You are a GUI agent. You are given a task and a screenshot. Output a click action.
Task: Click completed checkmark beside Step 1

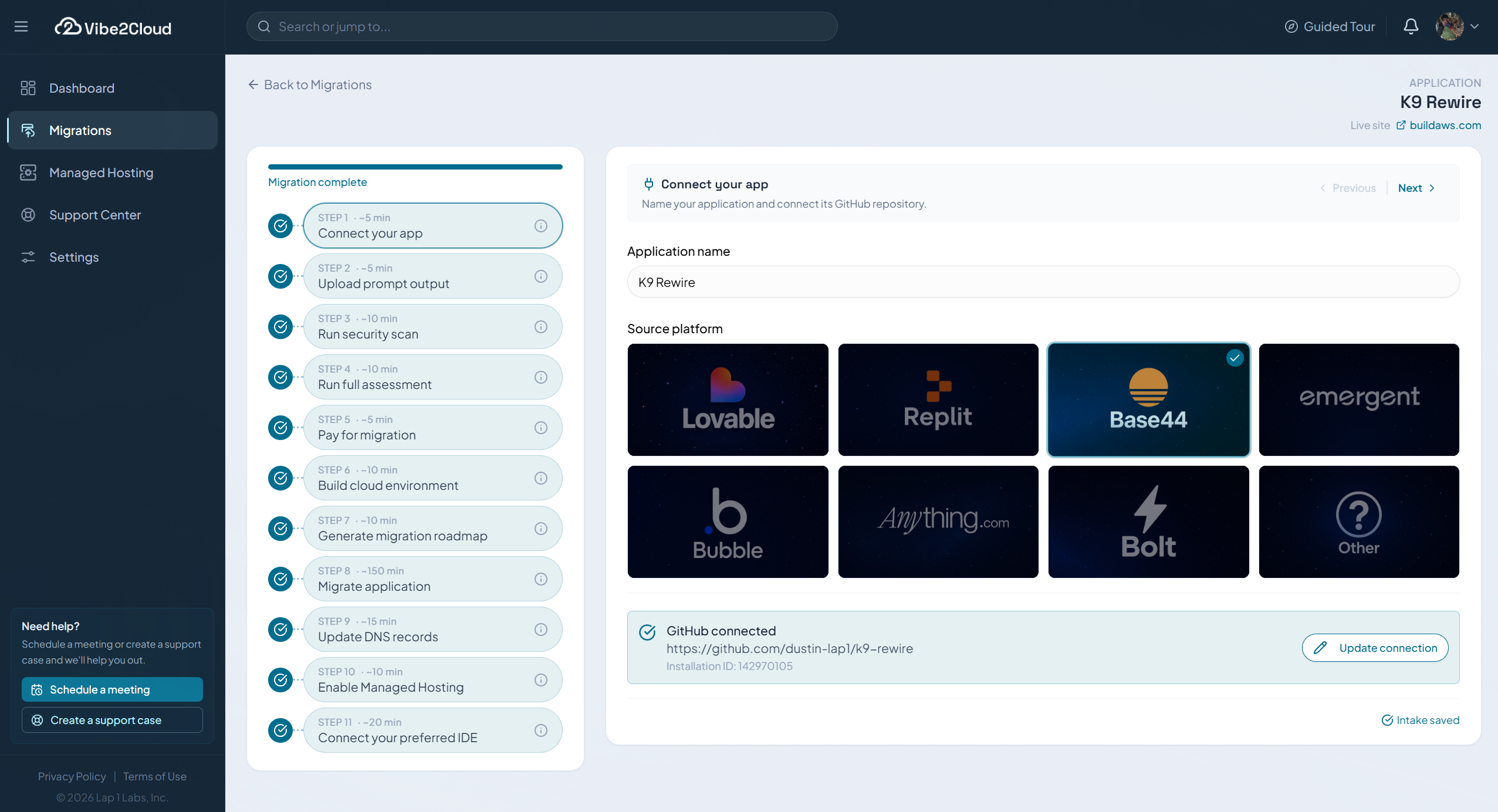point(280,226)
